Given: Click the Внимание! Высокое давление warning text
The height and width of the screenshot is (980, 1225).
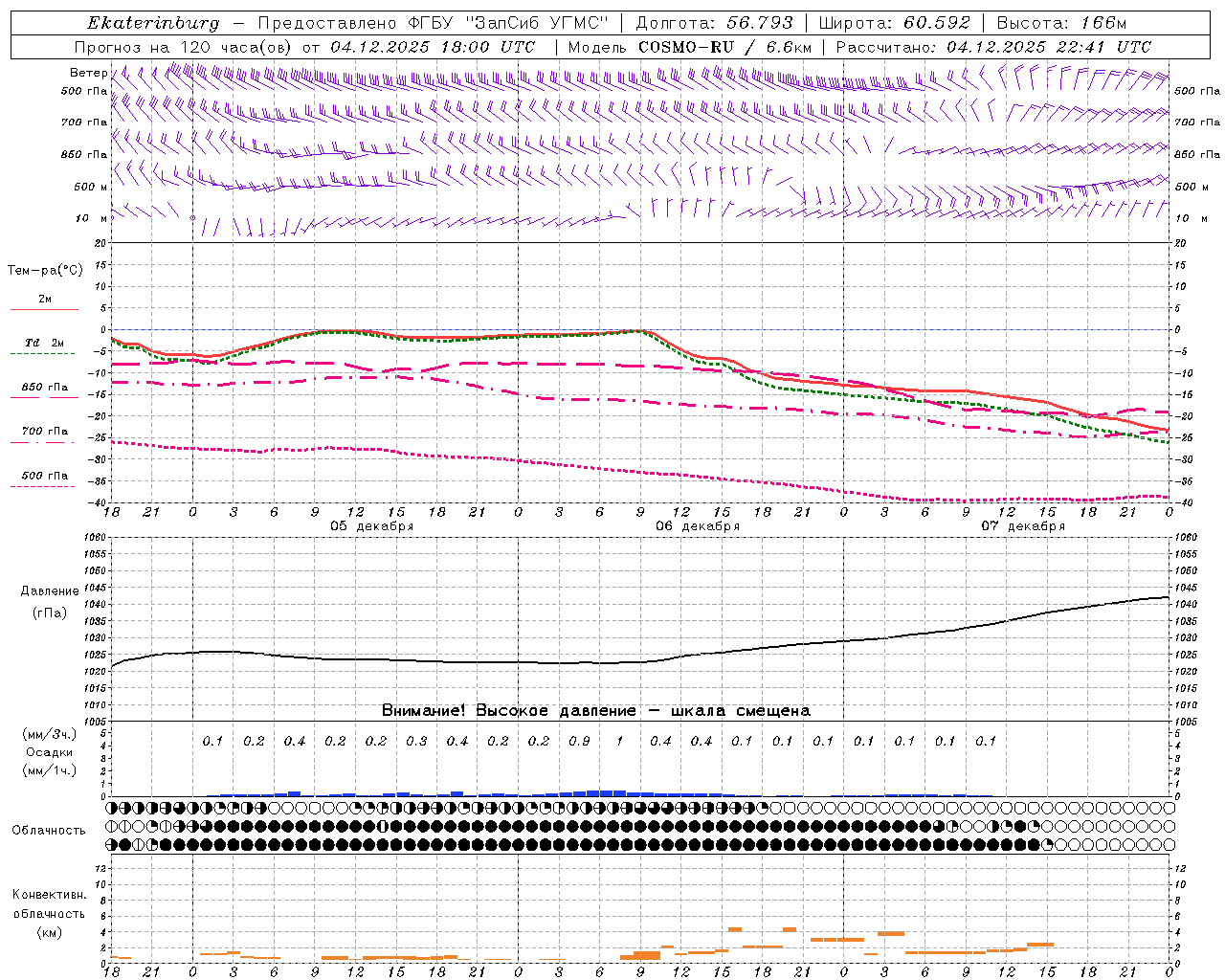Looking at the screenshot, I should [x=595, y=711].
